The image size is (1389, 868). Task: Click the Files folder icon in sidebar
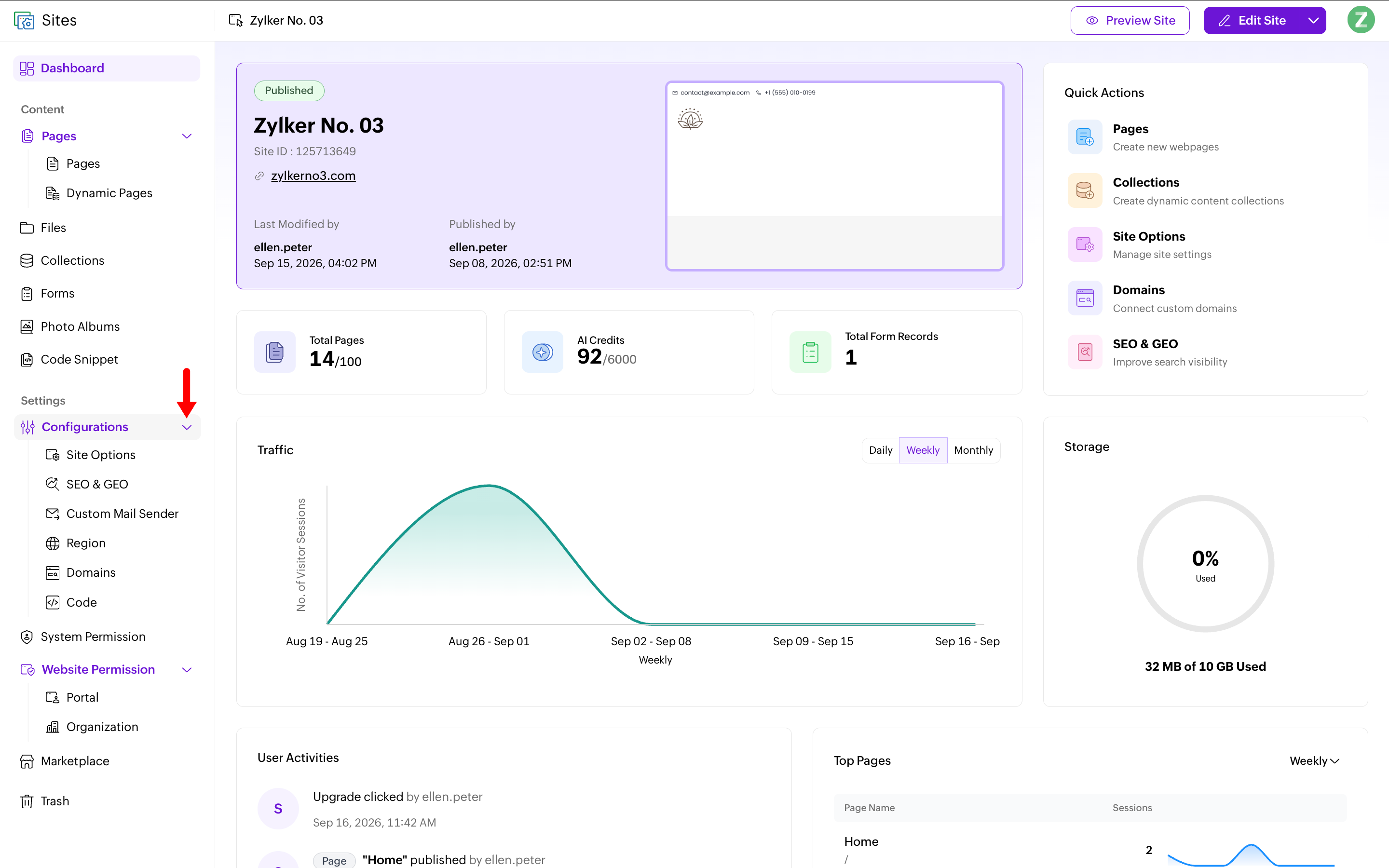27,228
